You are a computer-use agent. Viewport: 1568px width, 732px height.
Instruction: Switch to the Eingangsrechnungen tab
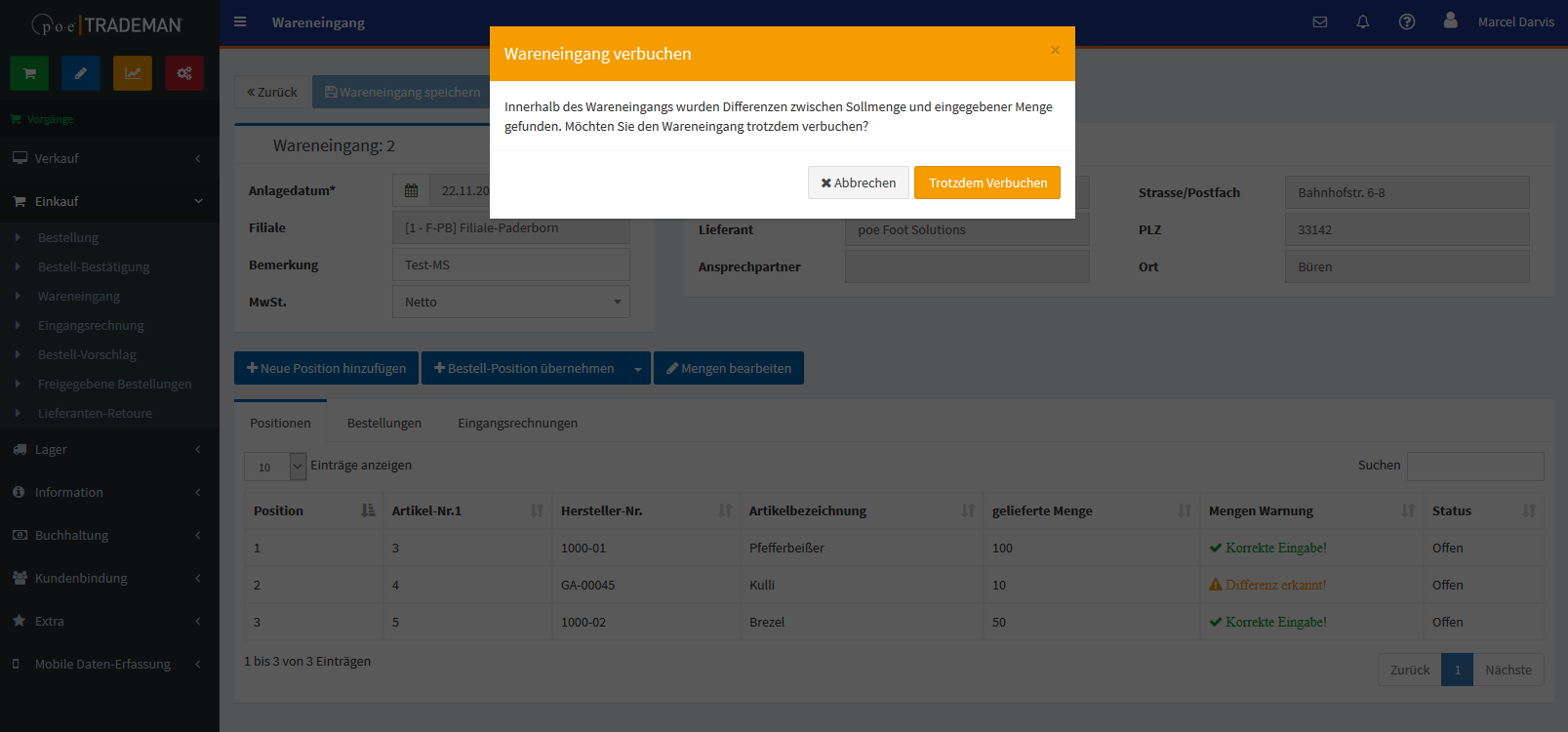point(517,423)
